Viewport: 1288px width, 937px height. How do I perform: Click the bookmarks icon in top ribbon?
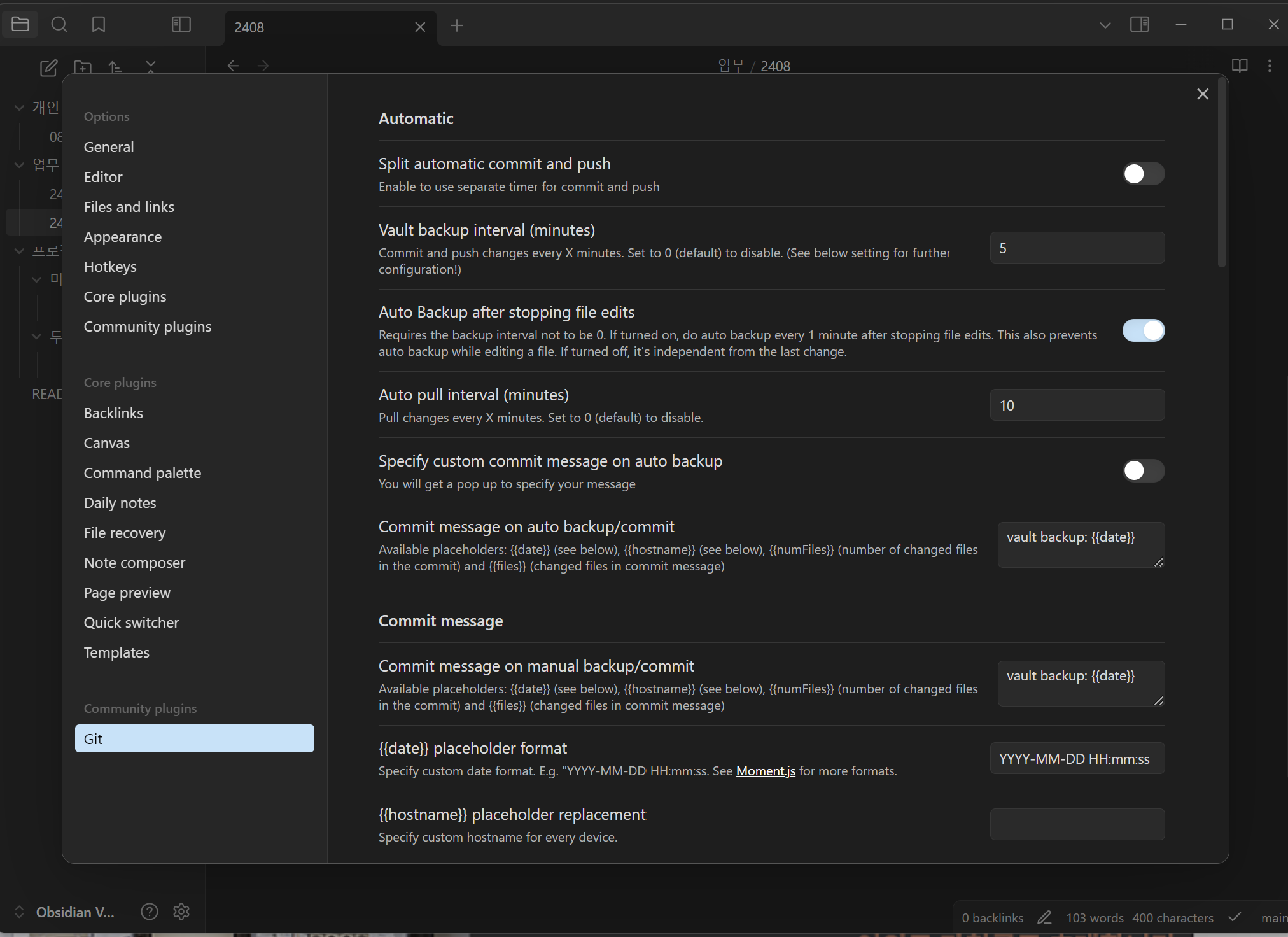[x=99, y=25]
